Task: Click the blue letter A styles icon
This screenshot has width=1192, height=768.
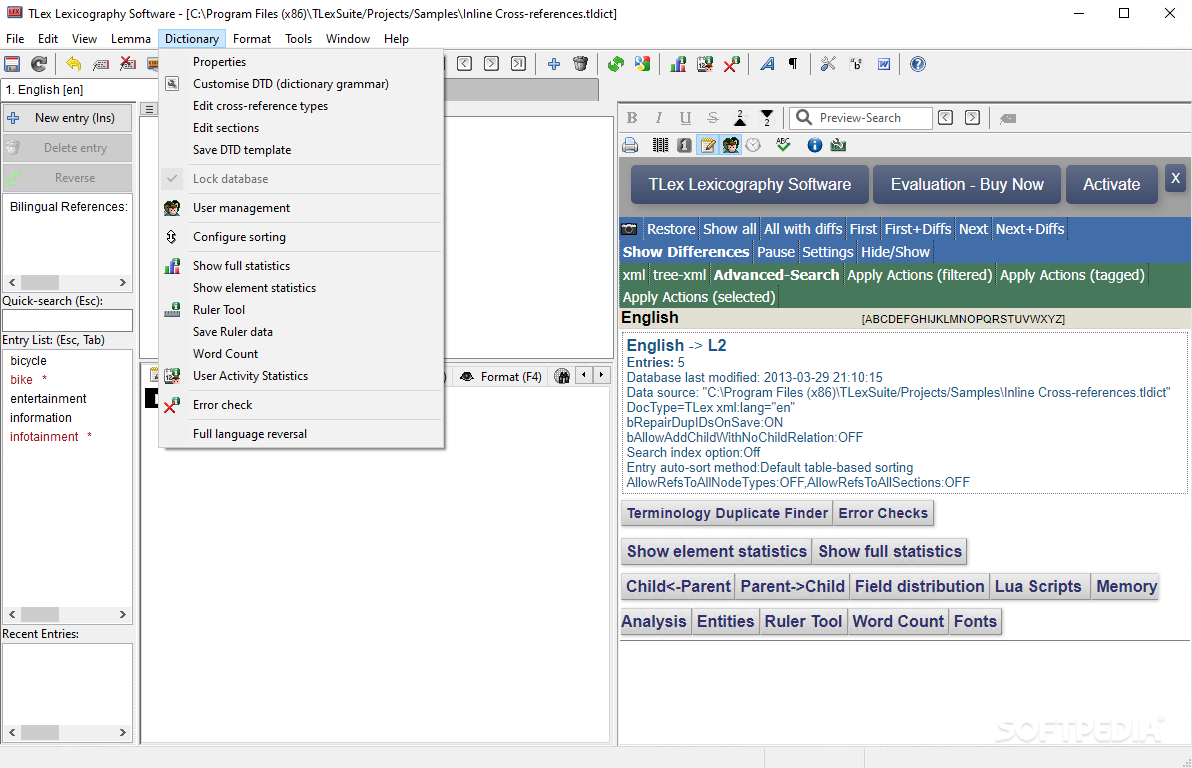Action: click(x=767, y=64)
